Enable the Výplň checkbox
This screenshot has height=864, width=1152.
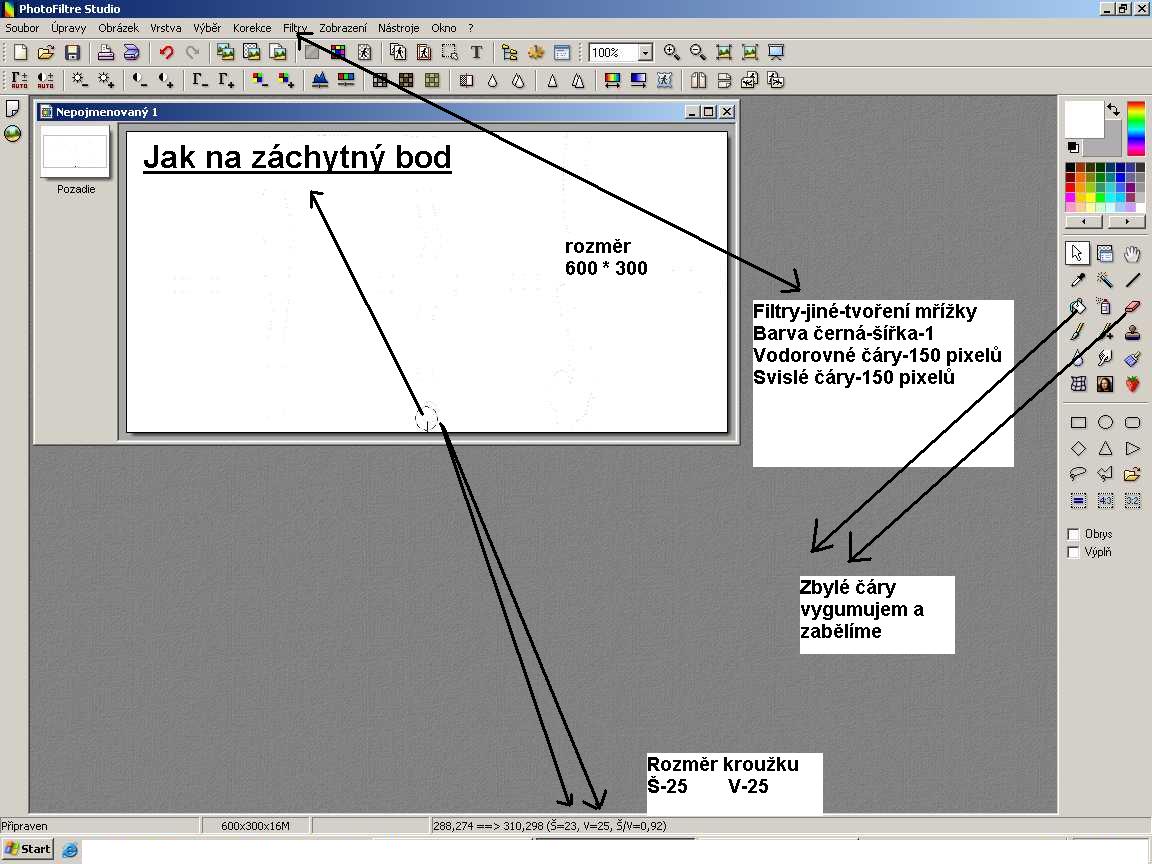pyautogui.click(x=1074, y=552)
